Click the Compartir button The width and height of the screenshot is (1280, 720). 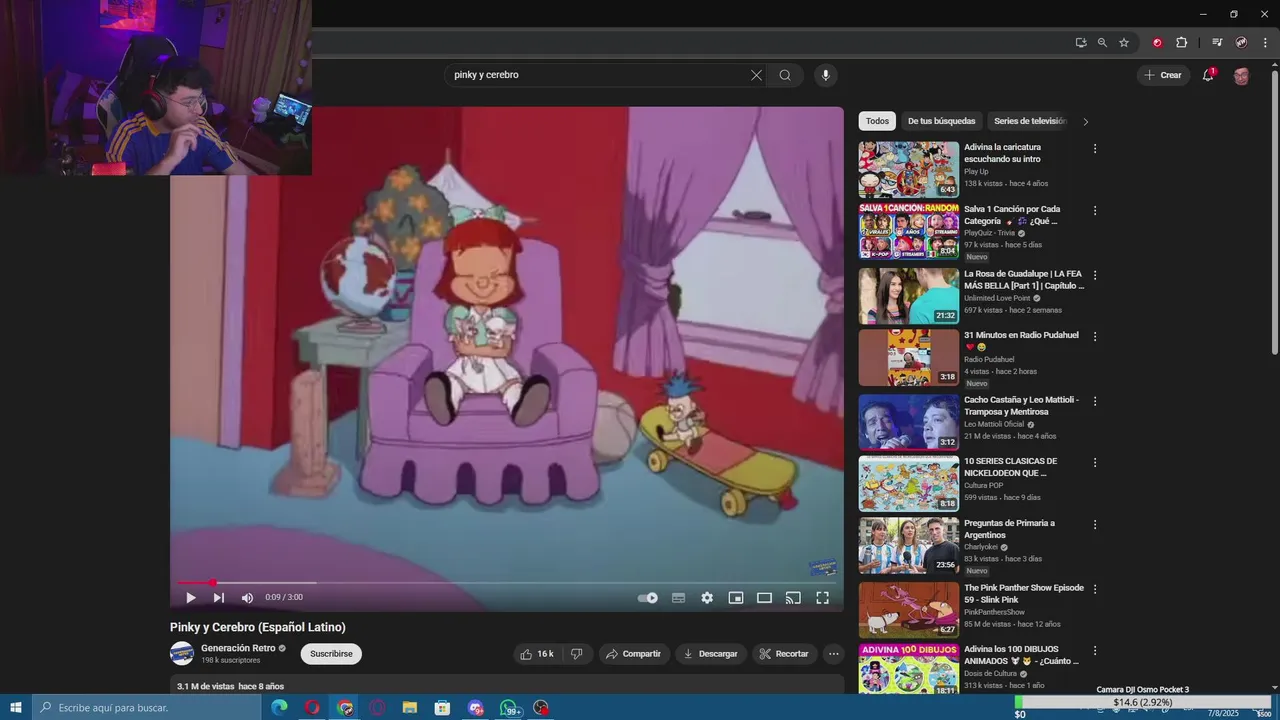(634, 654)
